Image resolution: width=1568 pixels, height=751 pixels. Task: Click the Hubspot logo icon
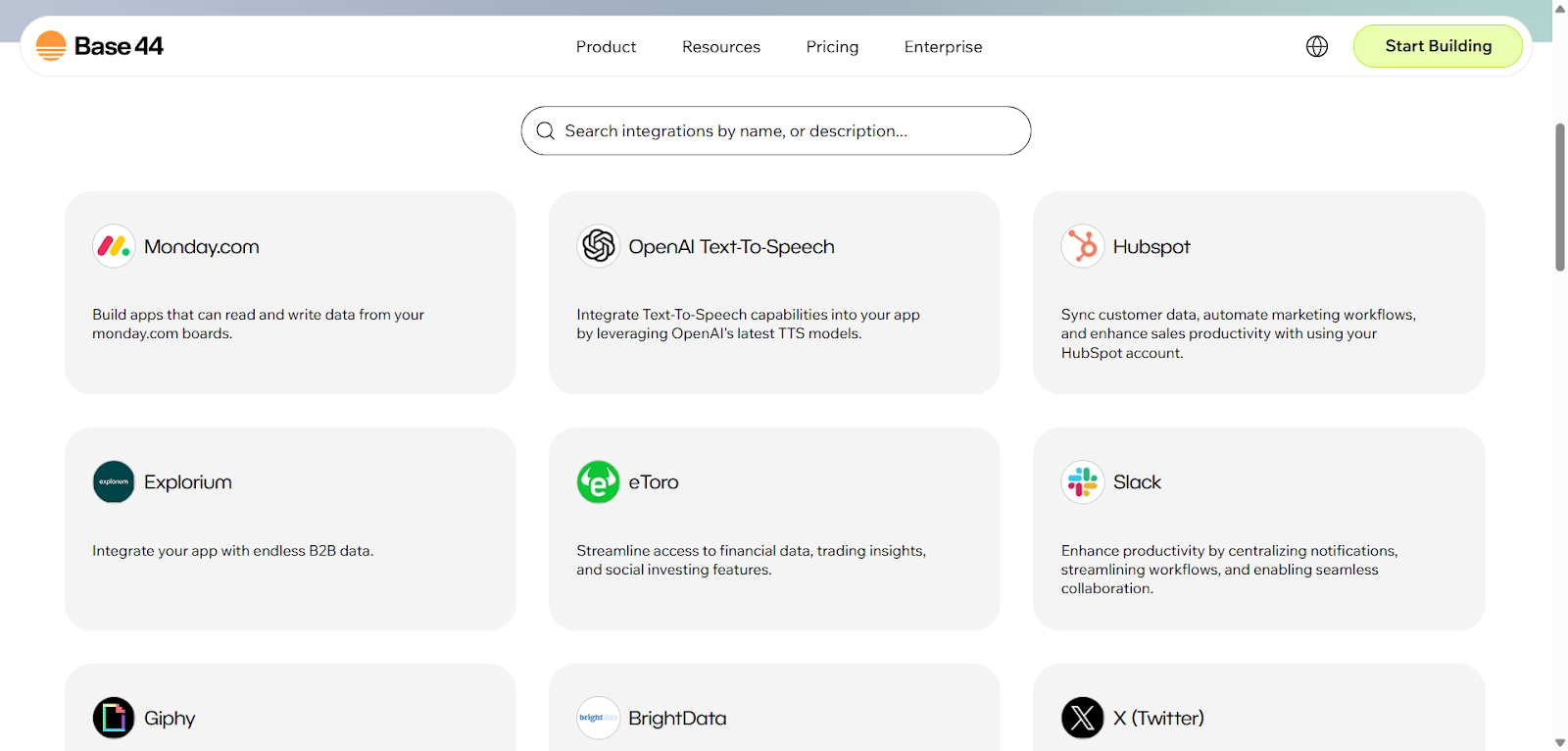click(1083, 246)
